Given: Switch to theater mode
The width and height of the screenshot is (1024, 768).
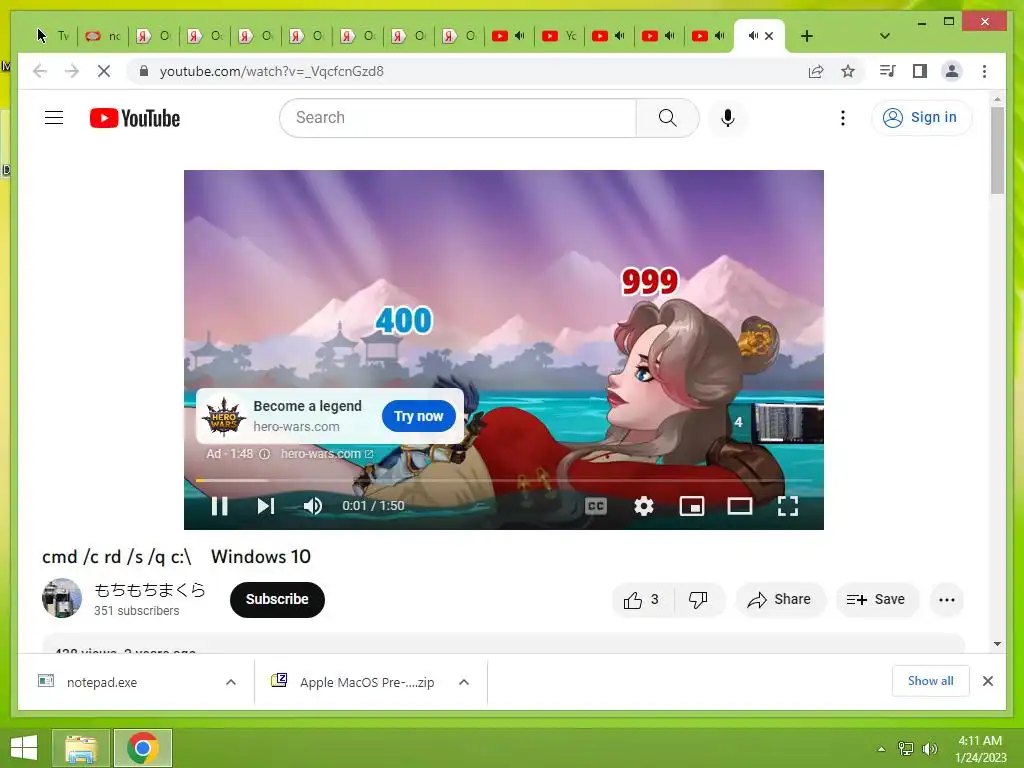Looking at the screenshot, I should pos(740,505).
